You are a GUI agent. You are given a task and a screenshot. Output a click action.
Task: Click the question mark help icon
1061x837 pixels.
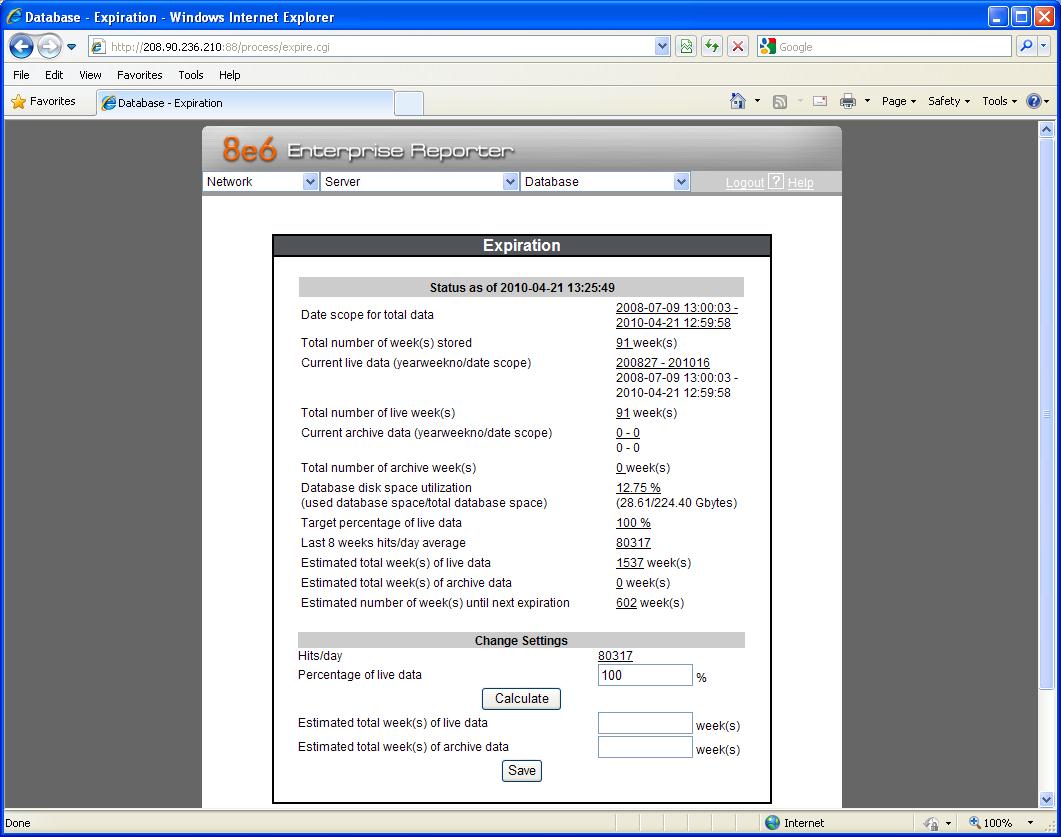pyautogui.click(x=776, y=182)
